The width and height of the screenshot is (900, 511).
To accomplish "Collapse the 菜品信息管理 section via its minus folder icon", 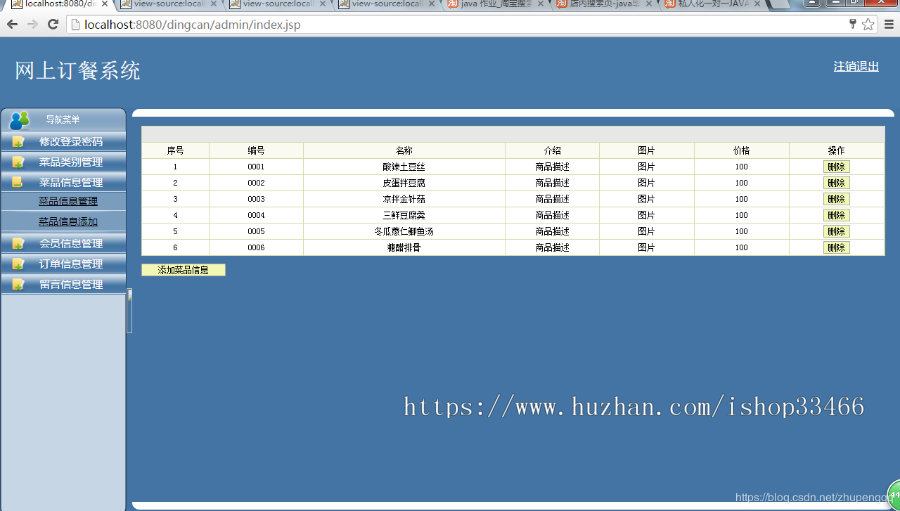I will 17,182.
